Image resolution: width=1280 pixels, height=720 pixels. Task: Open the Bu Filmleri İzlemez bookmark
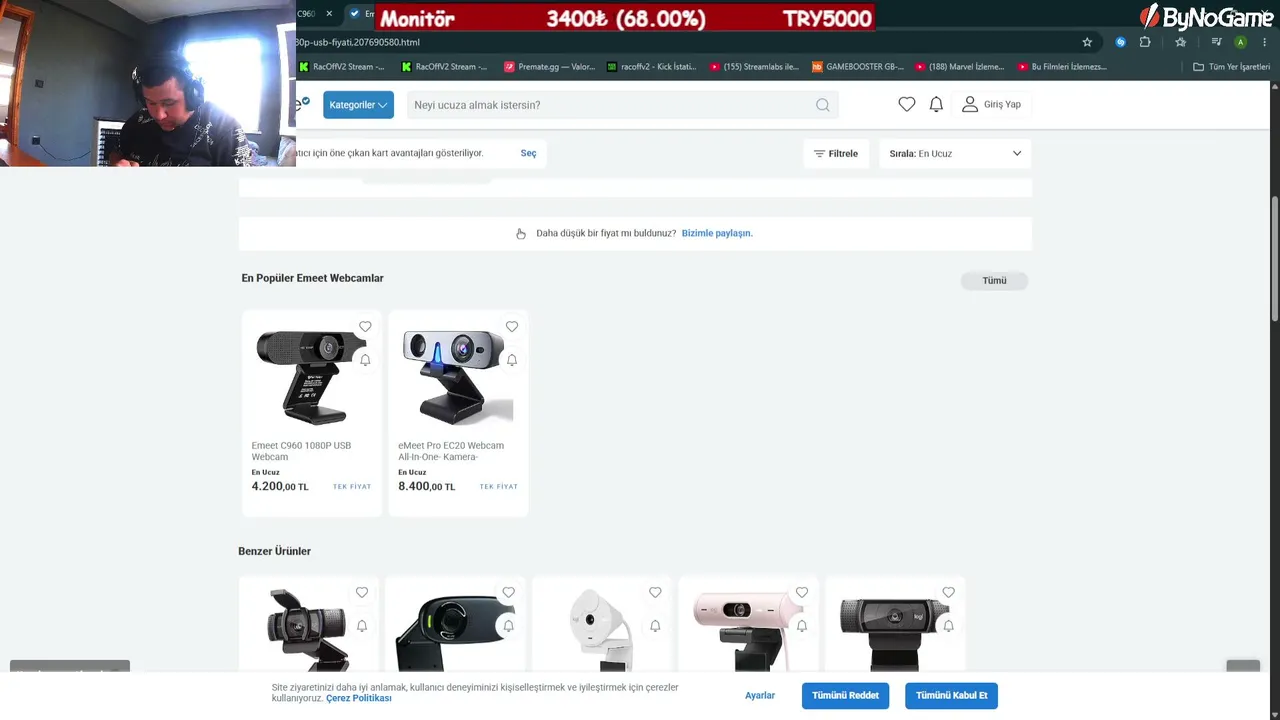1062,67
